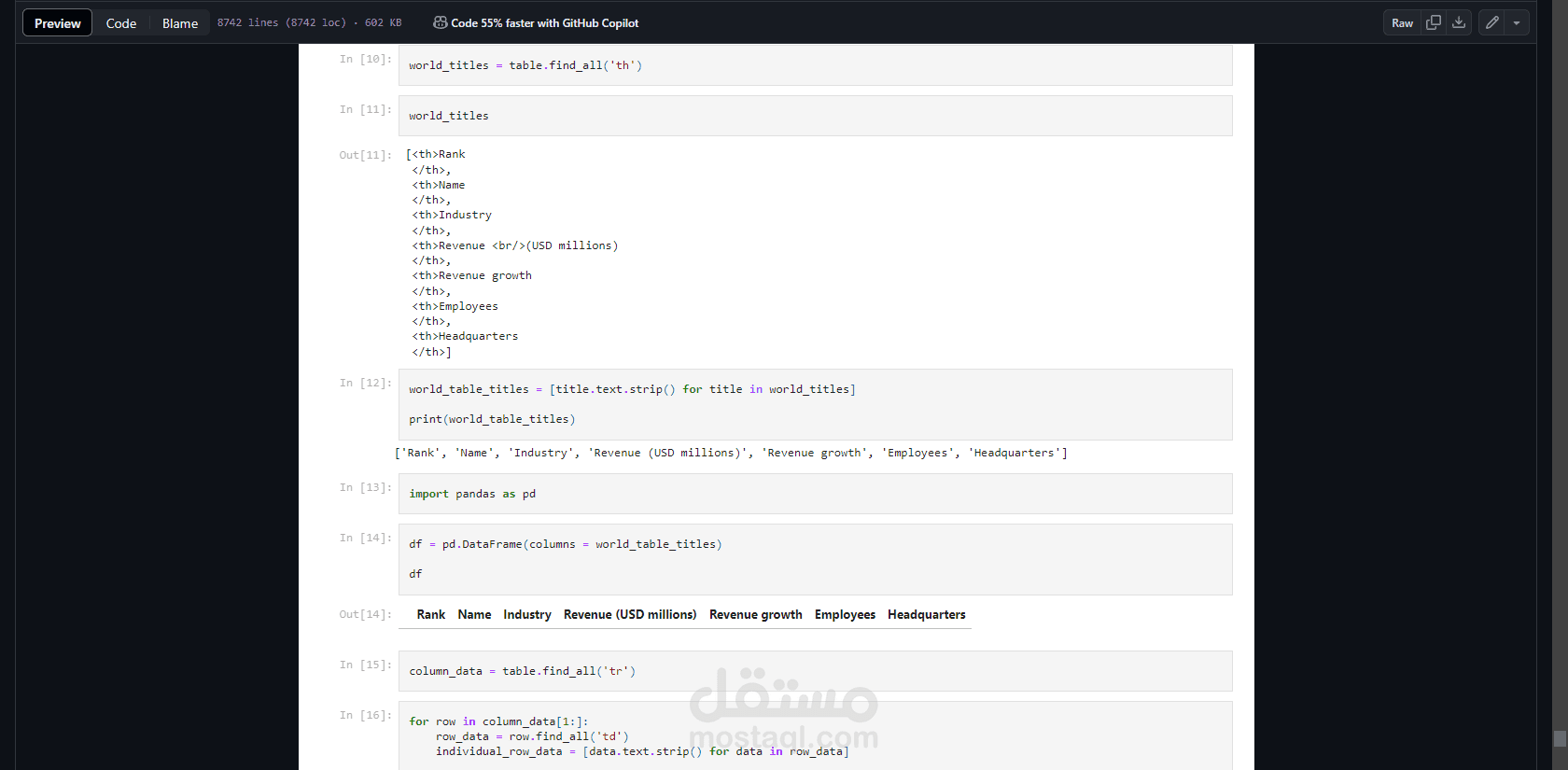
Task: Click the for row in column_data loop line
Action: click(498, 721)
